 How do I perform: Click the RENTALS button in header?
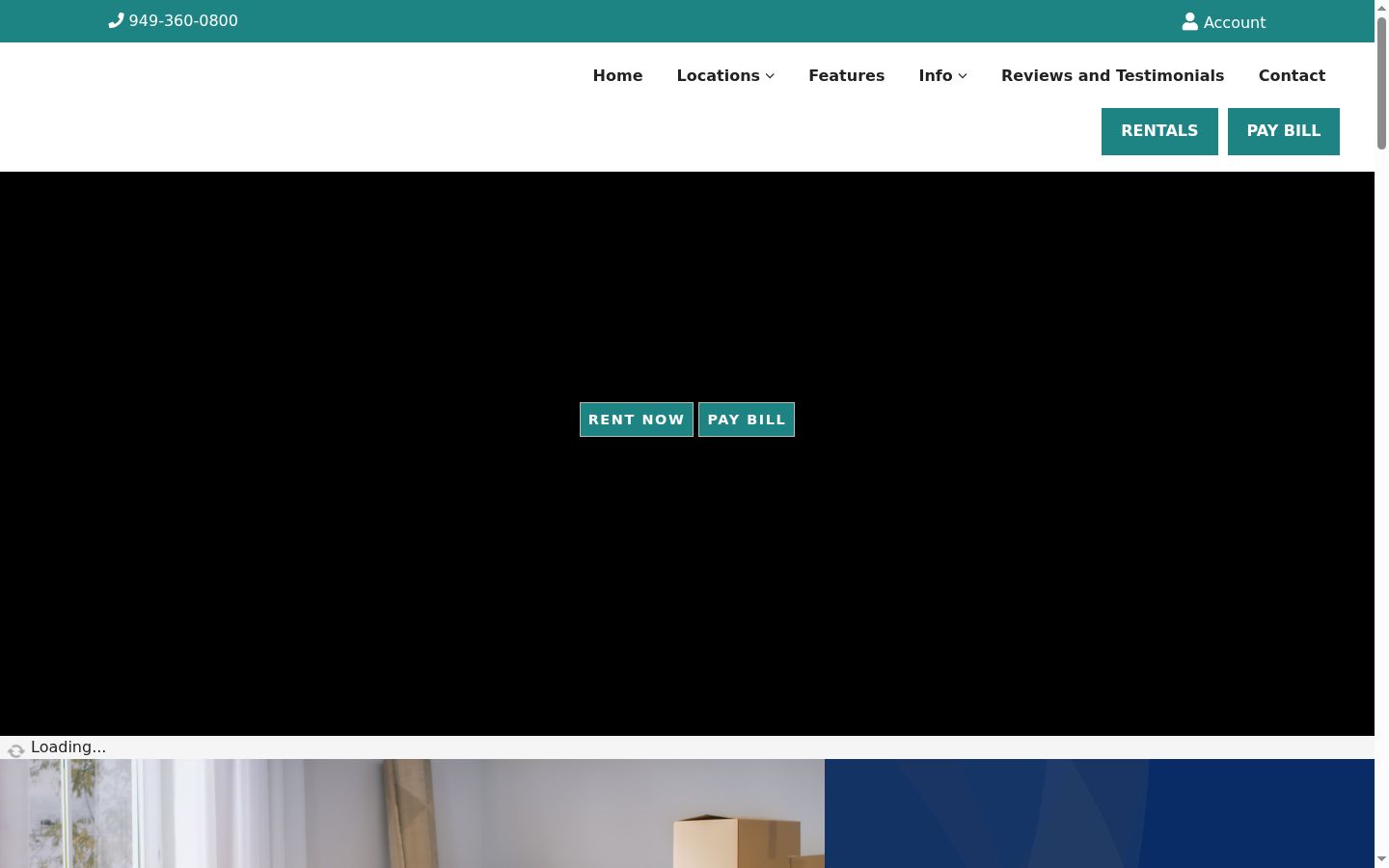[x=1159, y=131]
